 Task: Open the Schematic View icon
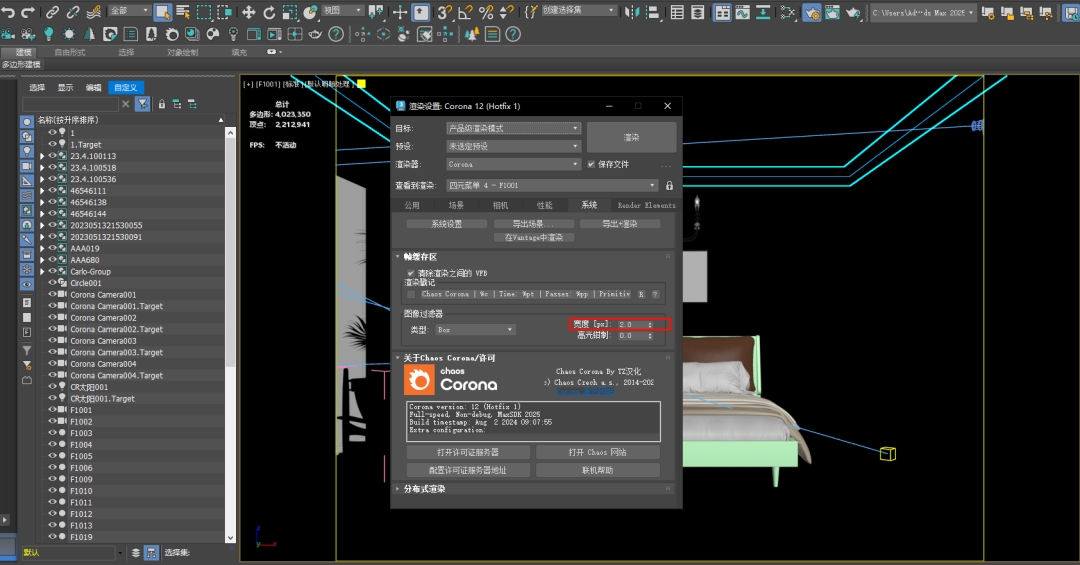763,12
